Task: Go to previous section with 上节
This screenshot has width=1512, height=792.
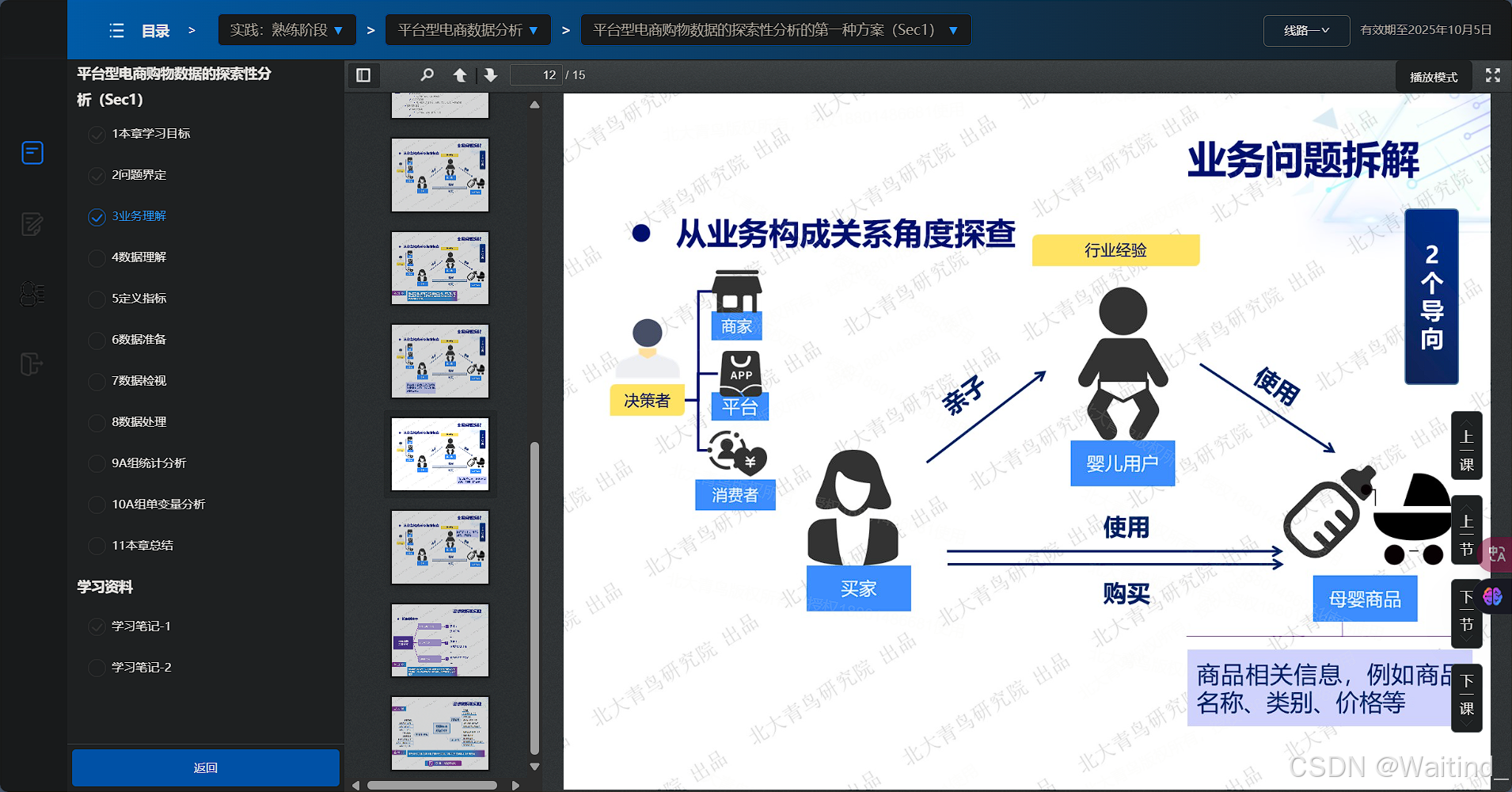Action: click(x=1467, y=530)
